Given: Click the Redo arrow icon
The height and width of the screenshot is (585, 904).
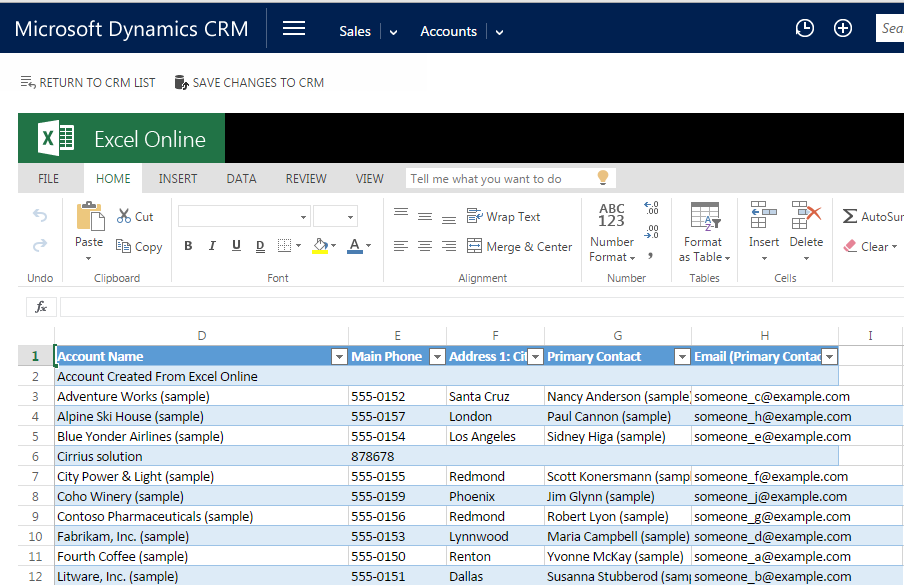Looking at the screenshot, I should coord(40,246).
